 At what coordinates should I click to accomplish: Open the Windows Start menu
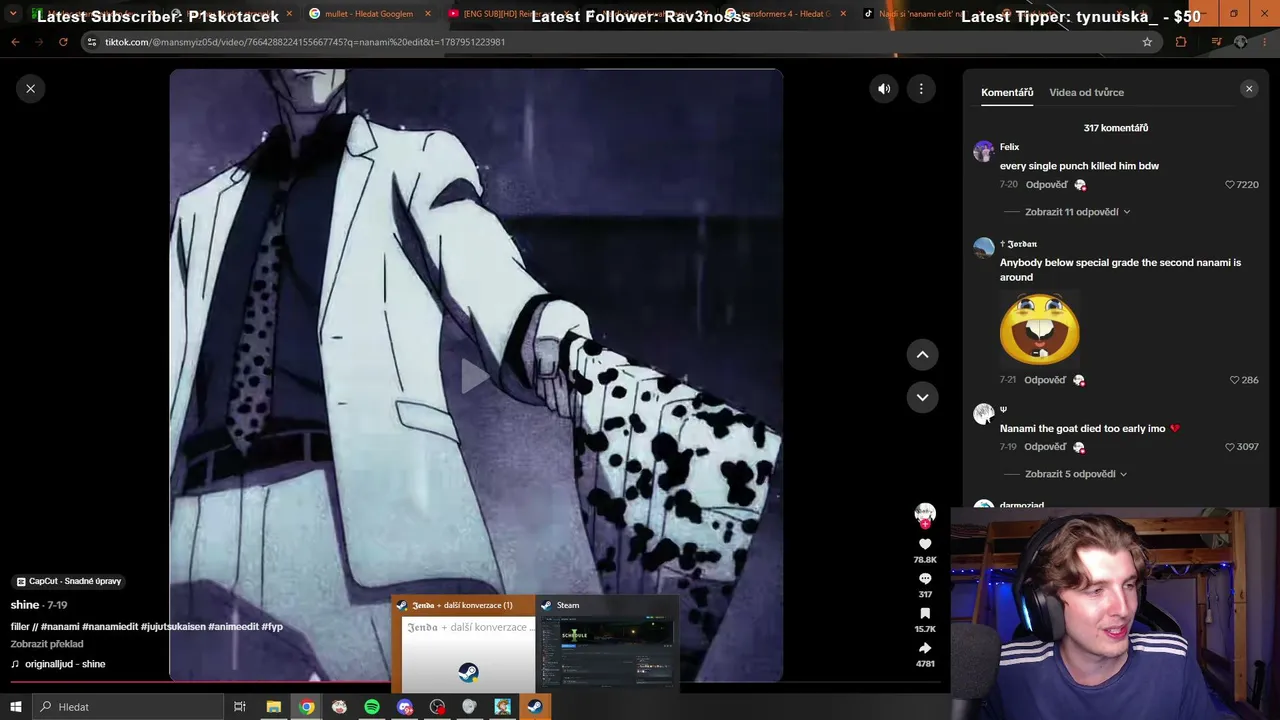pos(15,707)
